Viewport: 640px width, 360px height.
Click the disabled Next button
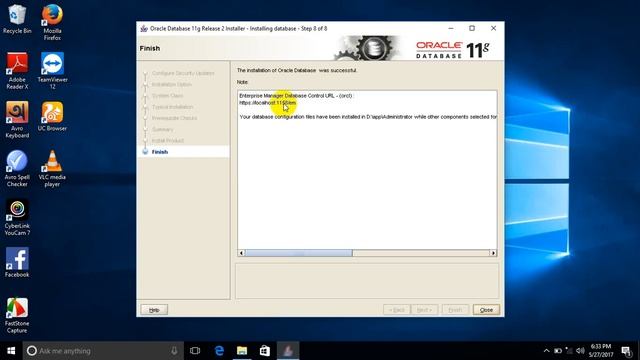pyautogui.click(x=424, y=310)
